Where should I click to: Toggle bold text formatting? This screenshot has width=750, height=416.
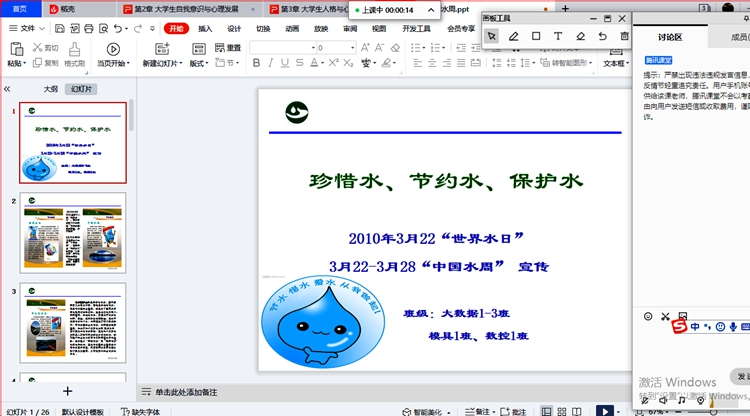pyautogui.click(x=256, y=63)
